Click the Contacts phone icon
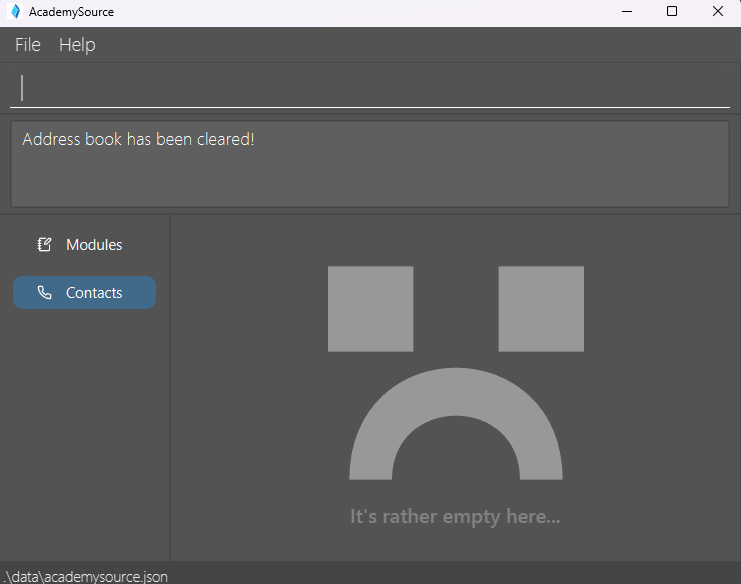This screenshot has height=584, width=741. click(44, 293)
